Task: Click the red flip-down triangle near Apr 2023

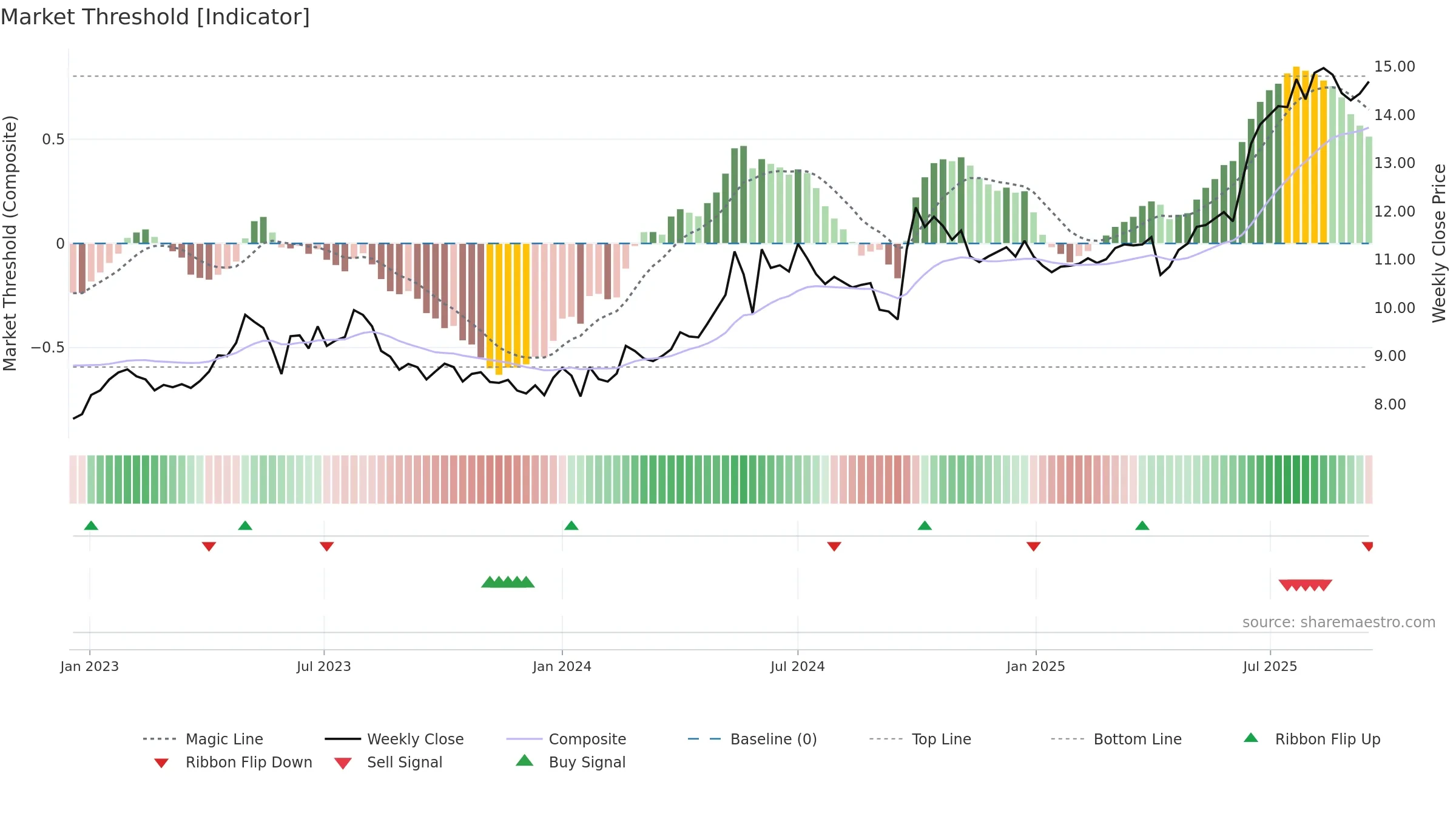Action: [209, 547]
